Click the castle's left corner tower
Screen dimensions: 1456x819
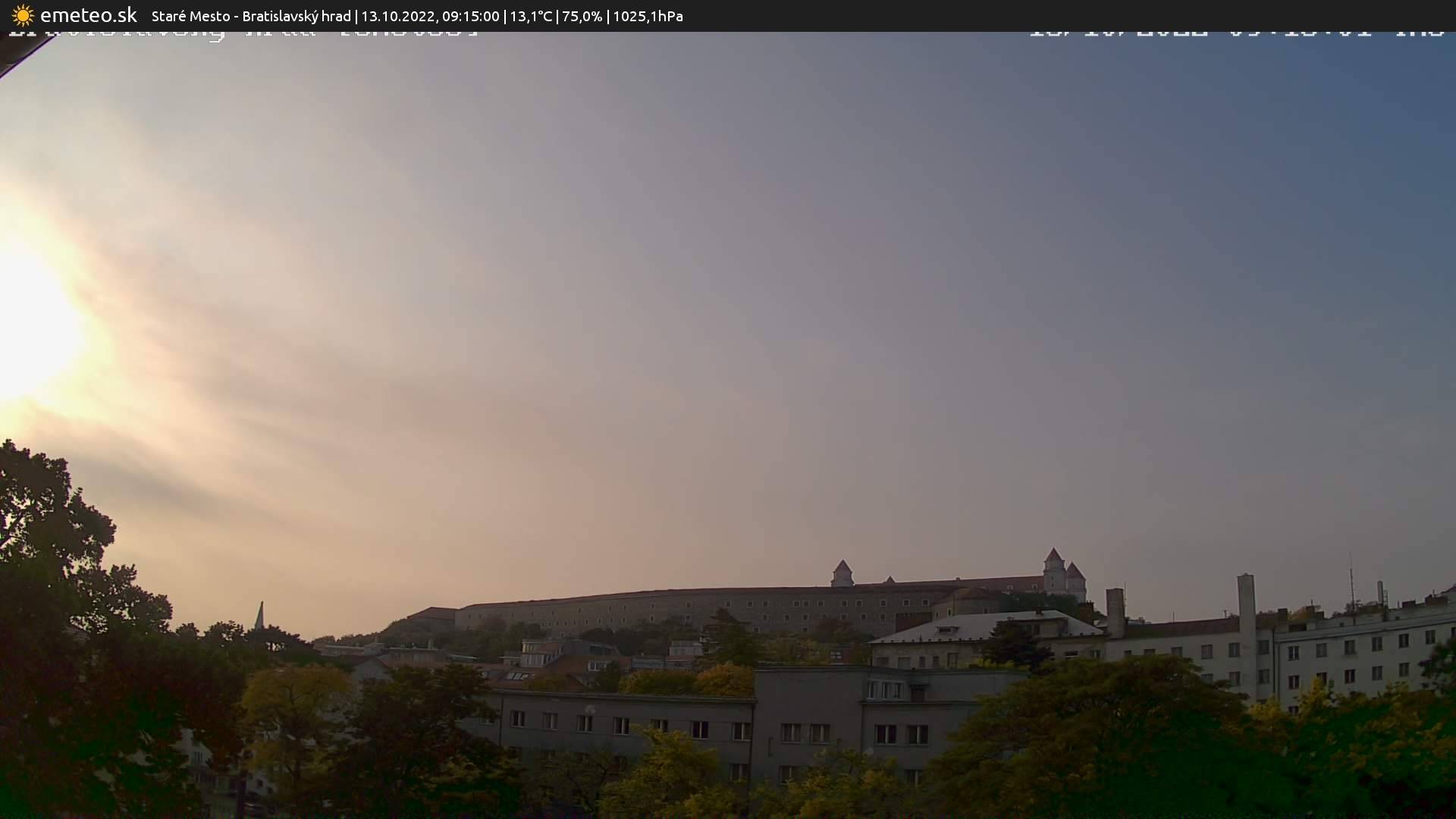(842, 573)
